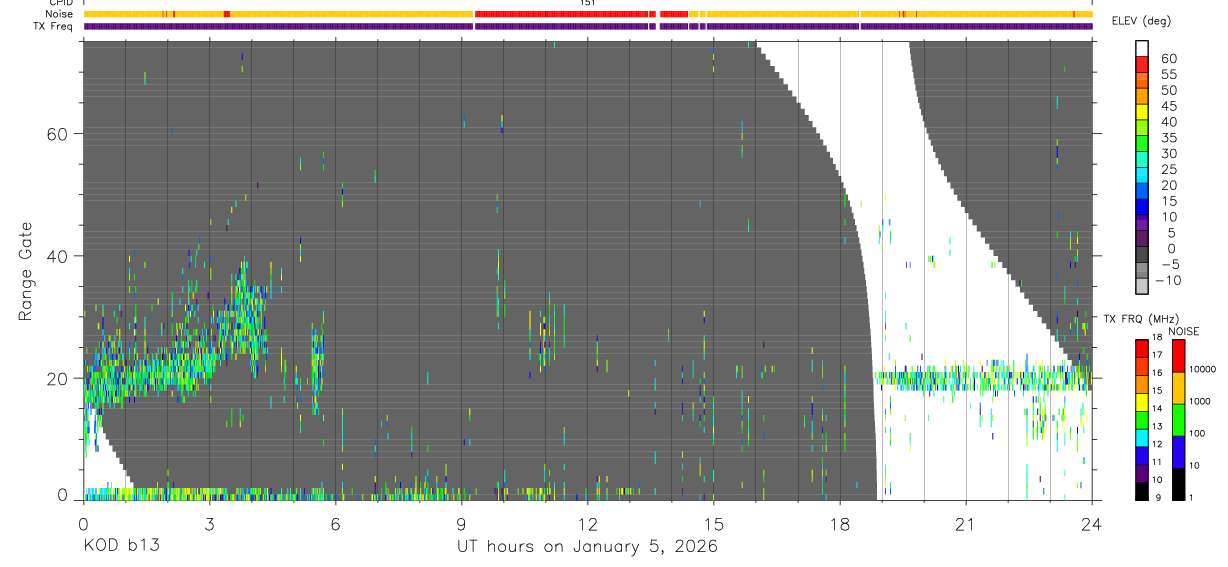Pick the blue 10–100 NOISE swatch
Viewport: 1228px width, 567px height.
(x=1178, y=451)
